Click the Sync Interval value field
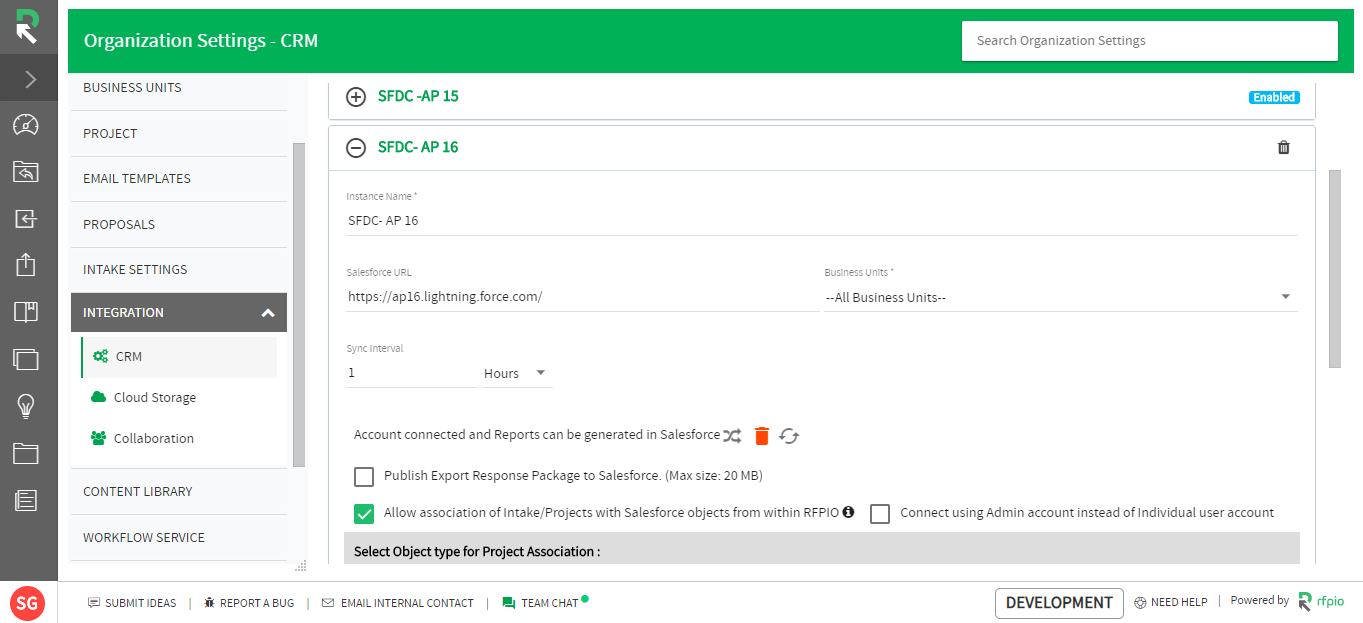The height and width of the screenshot is (623, 1363). tap(411, 373)
